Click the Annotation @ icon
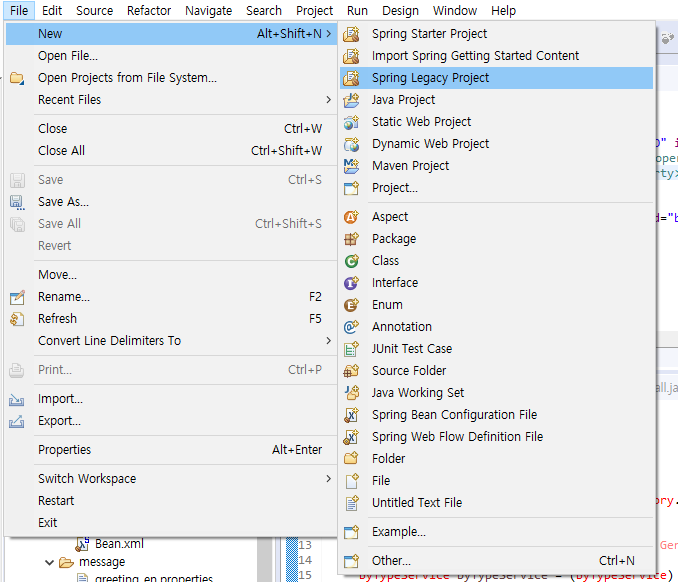The image size is (678, 582). point(351,327)
